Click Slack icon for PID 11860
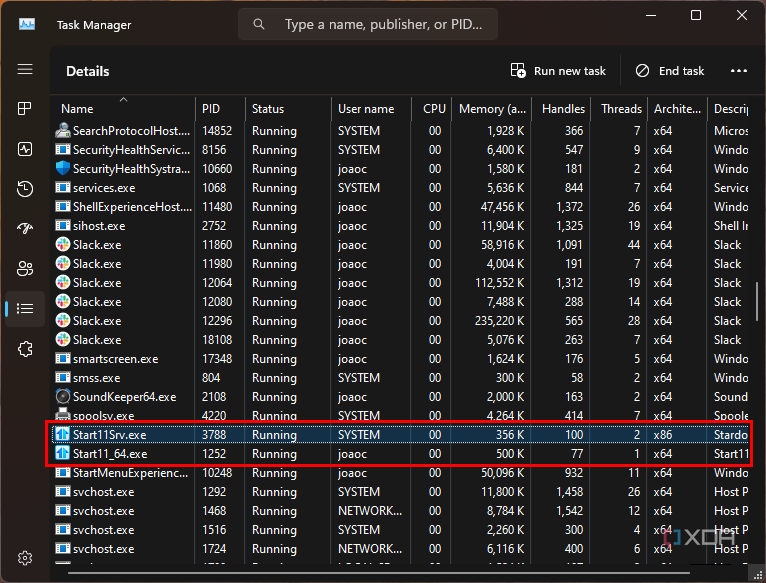The width and height of the screenshot is (766, 583). 63,244
